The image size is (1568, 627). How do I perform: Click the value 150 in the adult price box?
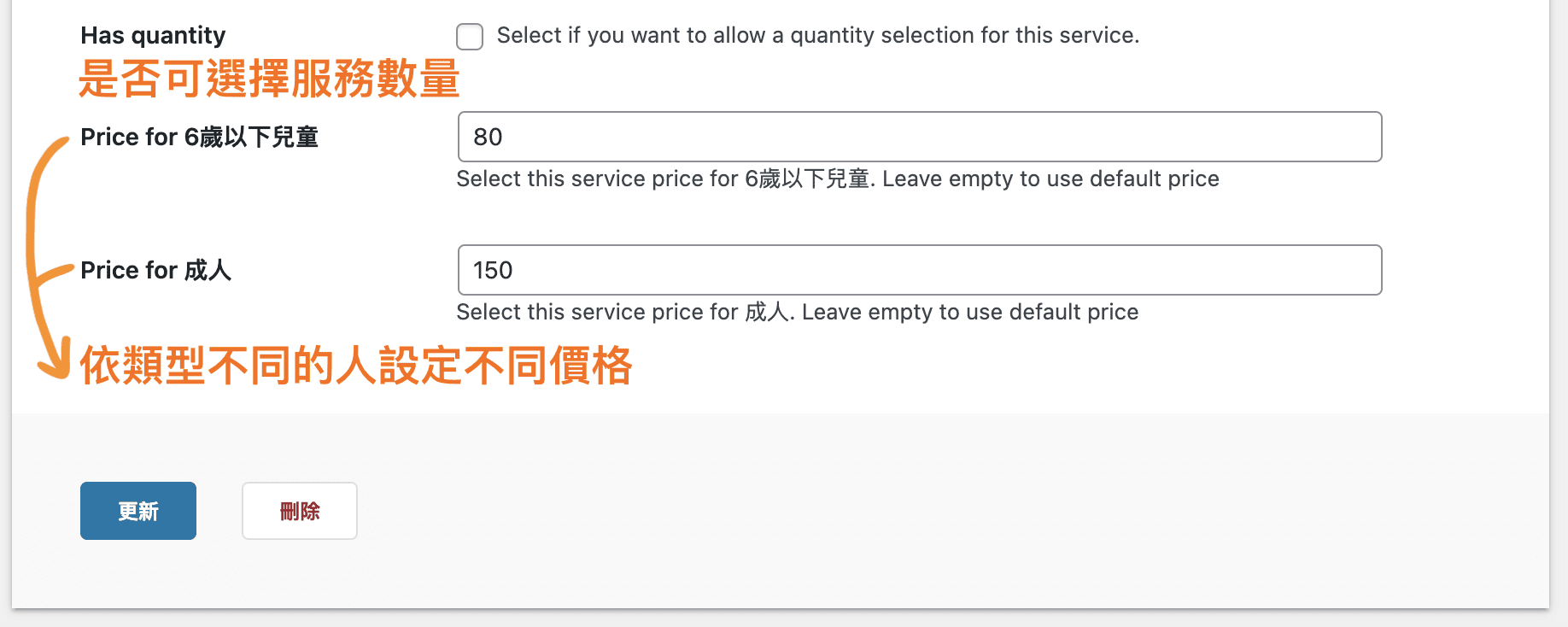(x=493, y=270)
